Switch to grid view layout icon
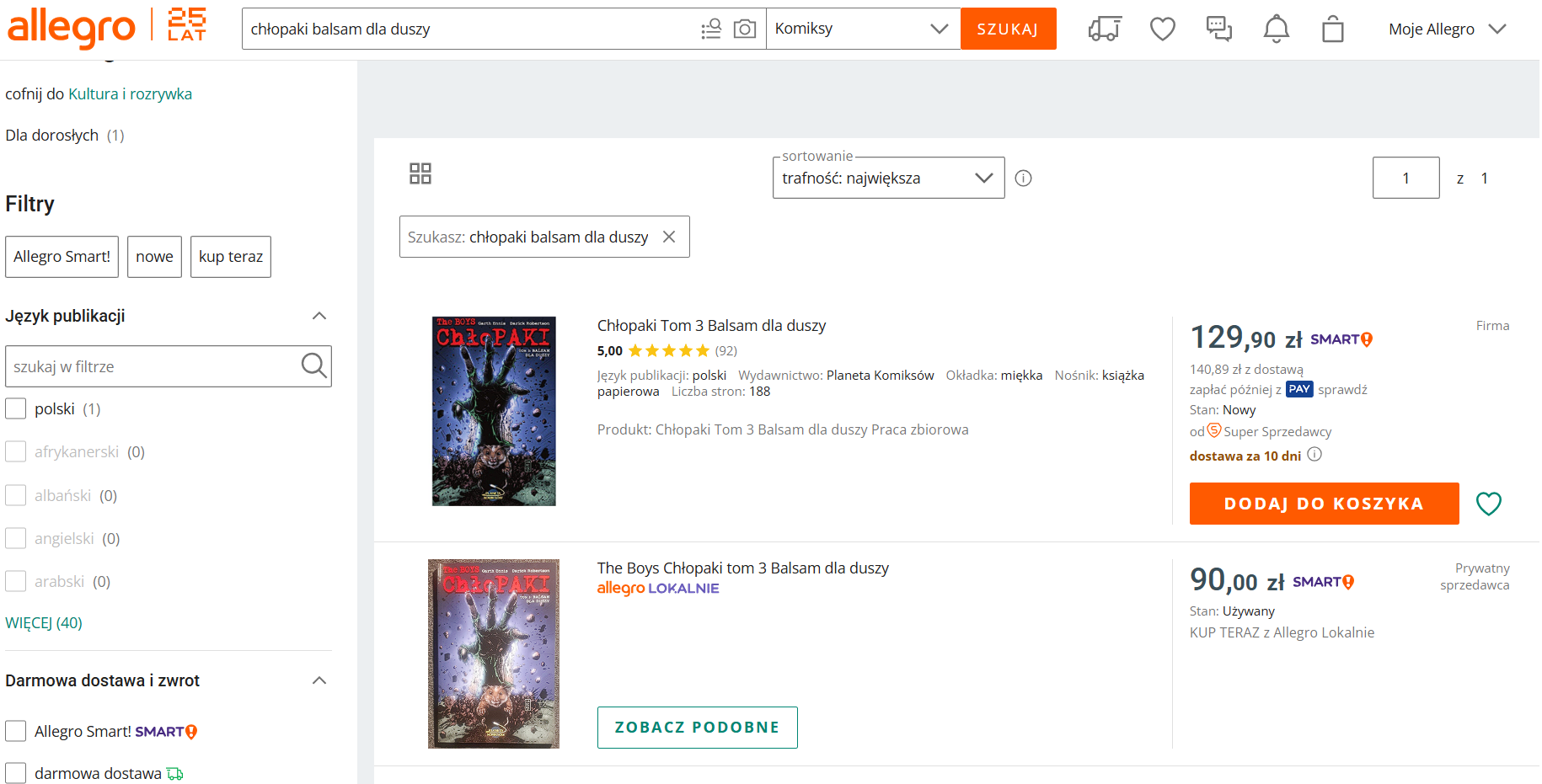This screenshot has height=784, width=1542. click(x=420, y=173)
